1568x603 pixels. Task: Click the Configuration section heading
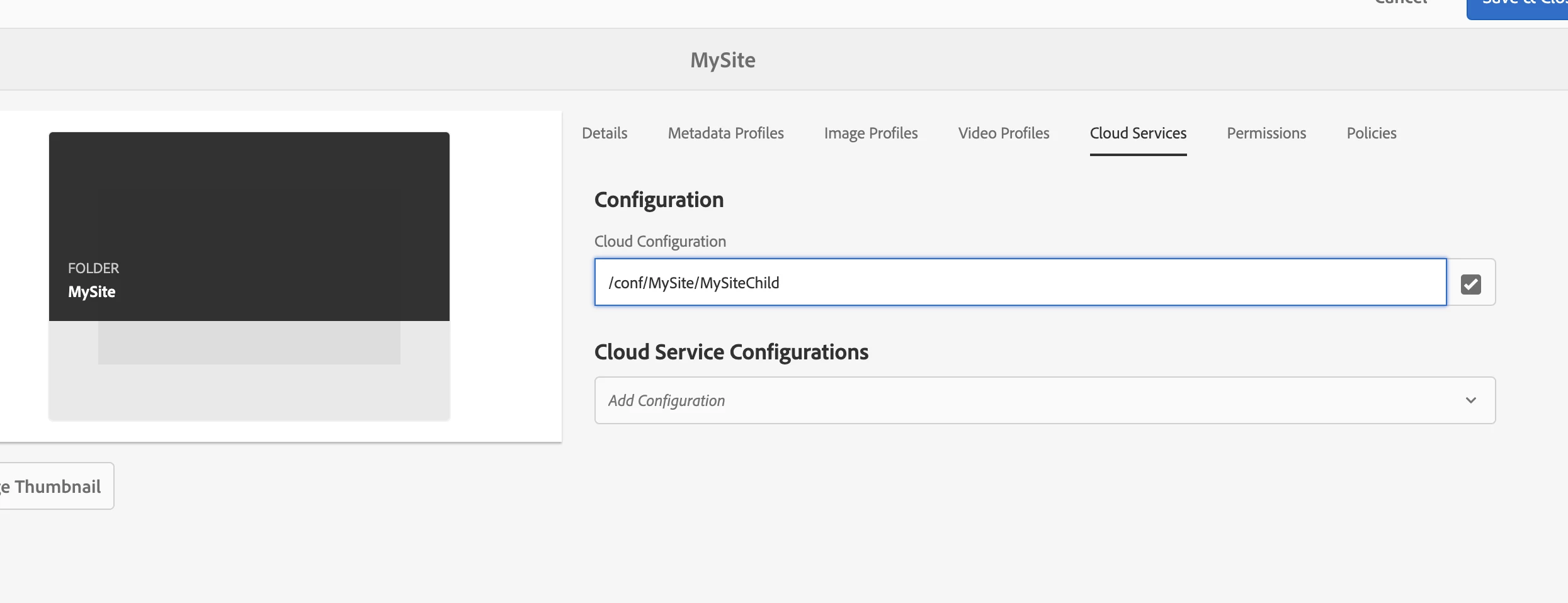tap(659, 200)
